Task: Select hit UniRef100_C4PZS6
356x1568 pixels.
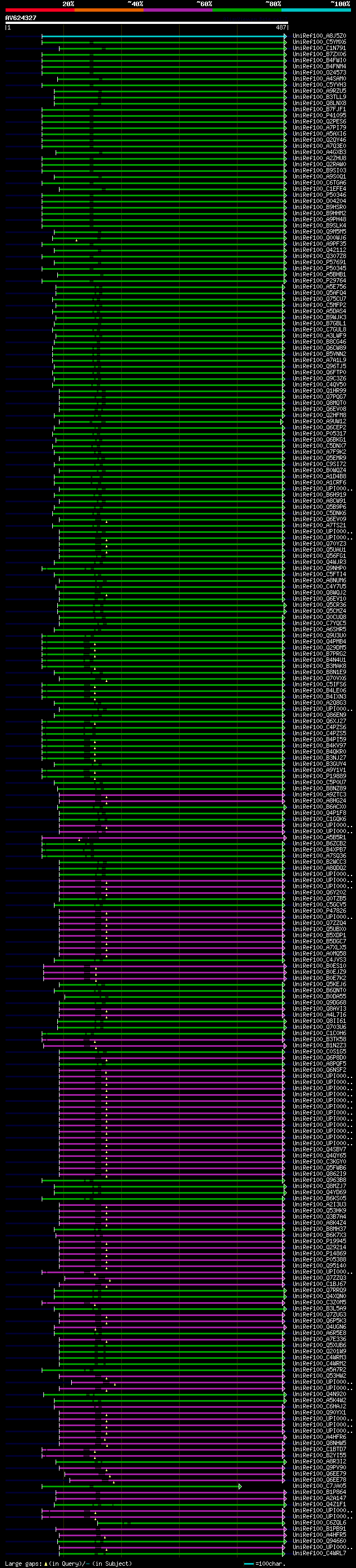Action: click(319, 728)
